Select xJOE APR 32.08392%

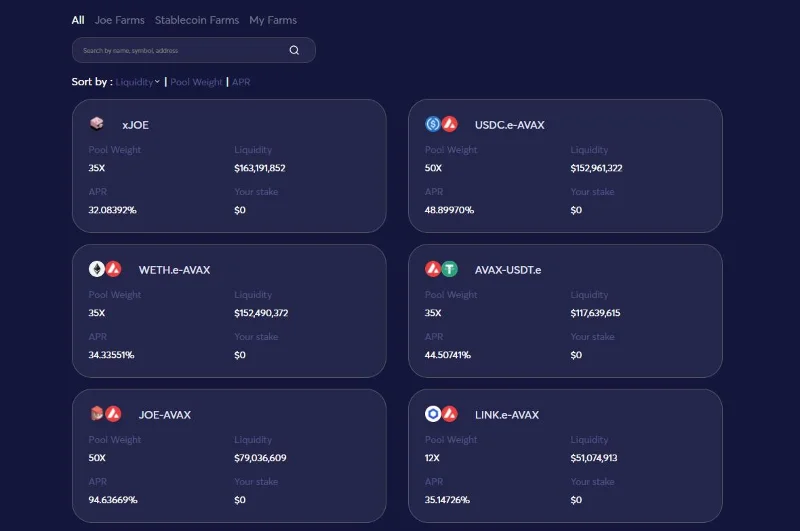click(x=112, y=210)
